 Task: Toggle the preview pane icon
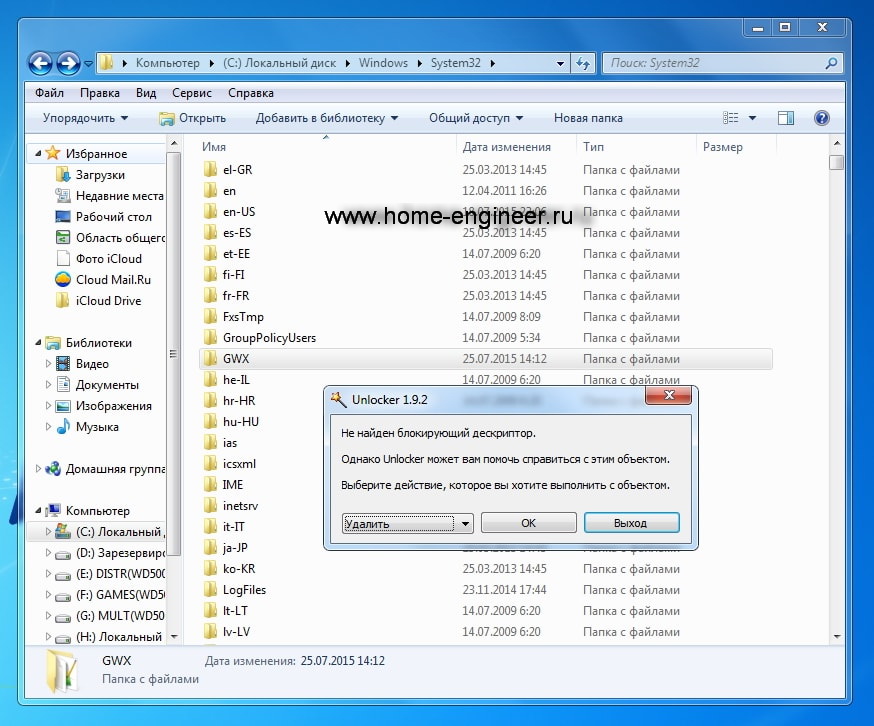coord(786,118)
